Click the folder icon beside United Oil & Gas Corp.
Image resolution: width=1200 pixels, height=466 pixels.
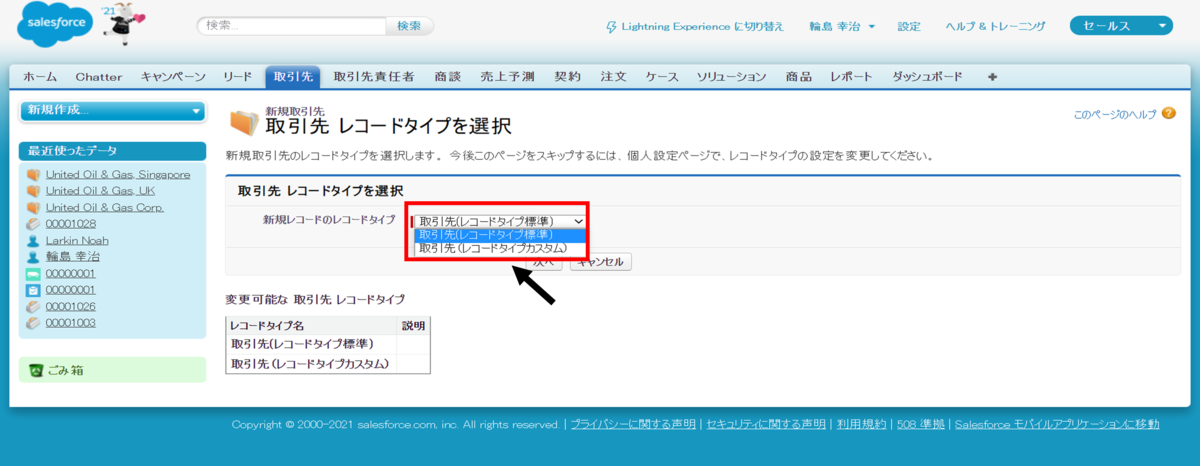33,208
